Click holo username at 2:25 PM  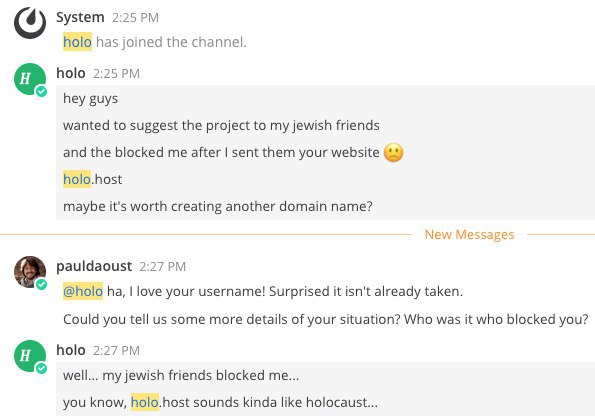pos(71,73)
